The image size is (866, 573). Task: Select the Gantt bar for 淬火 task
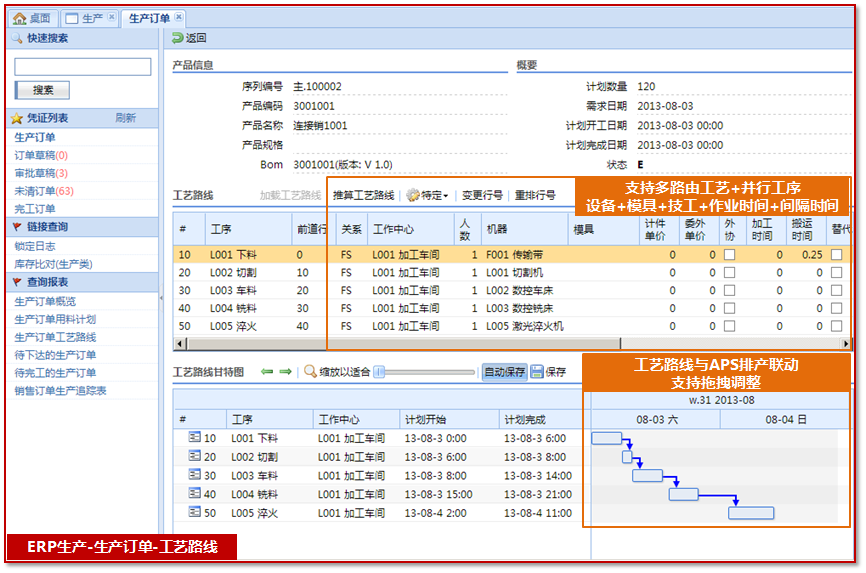coord(751,513)
